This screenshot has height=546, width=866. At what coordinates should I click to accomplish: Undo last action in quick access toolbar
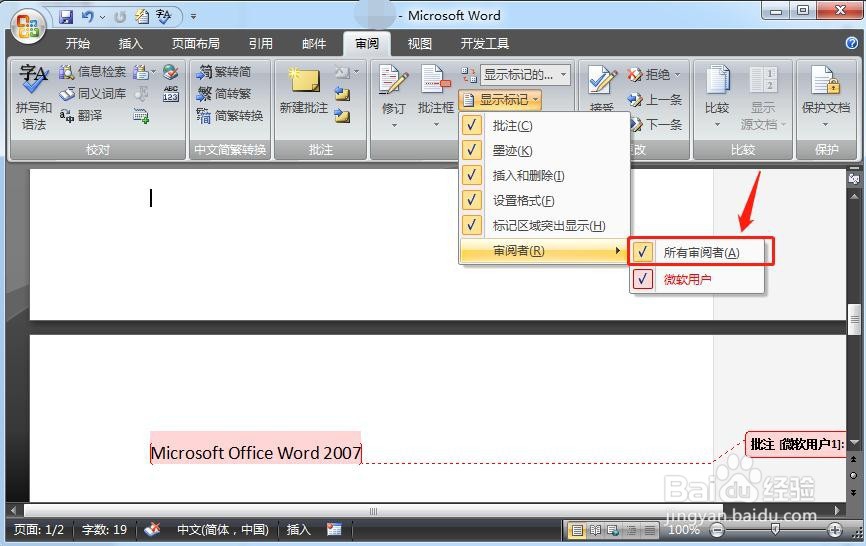87,17
